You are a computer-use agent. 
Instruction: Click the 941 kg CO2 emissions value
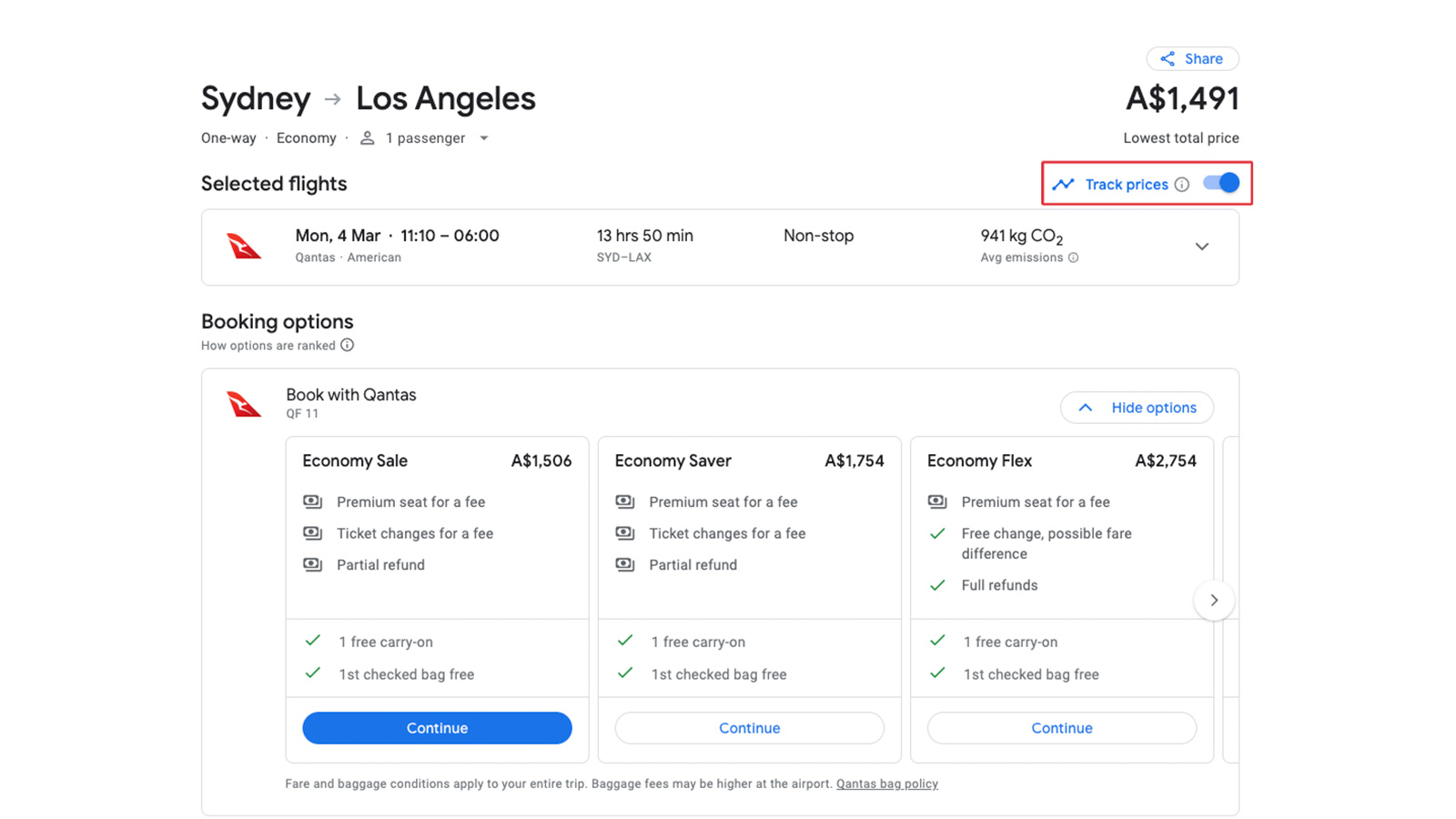tap(1021, 237)
